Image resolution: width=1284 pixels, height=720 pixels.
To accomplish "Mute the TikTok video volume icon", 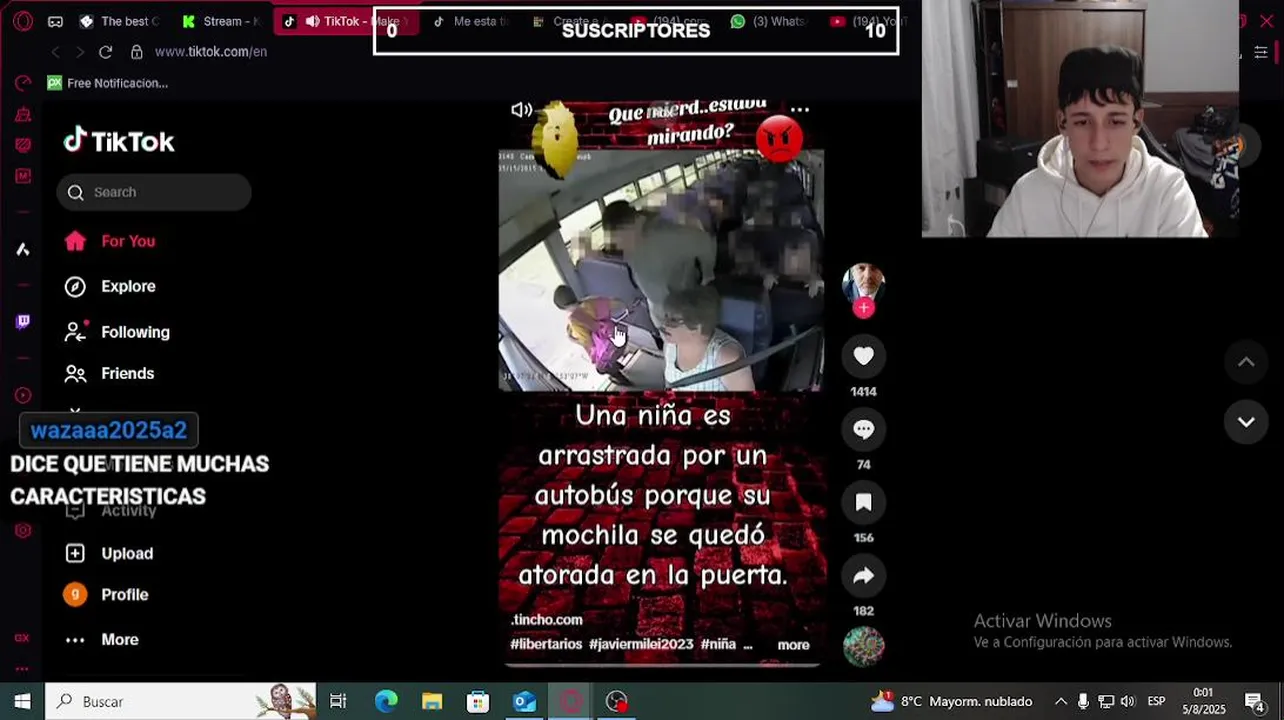I will point(521,110).
